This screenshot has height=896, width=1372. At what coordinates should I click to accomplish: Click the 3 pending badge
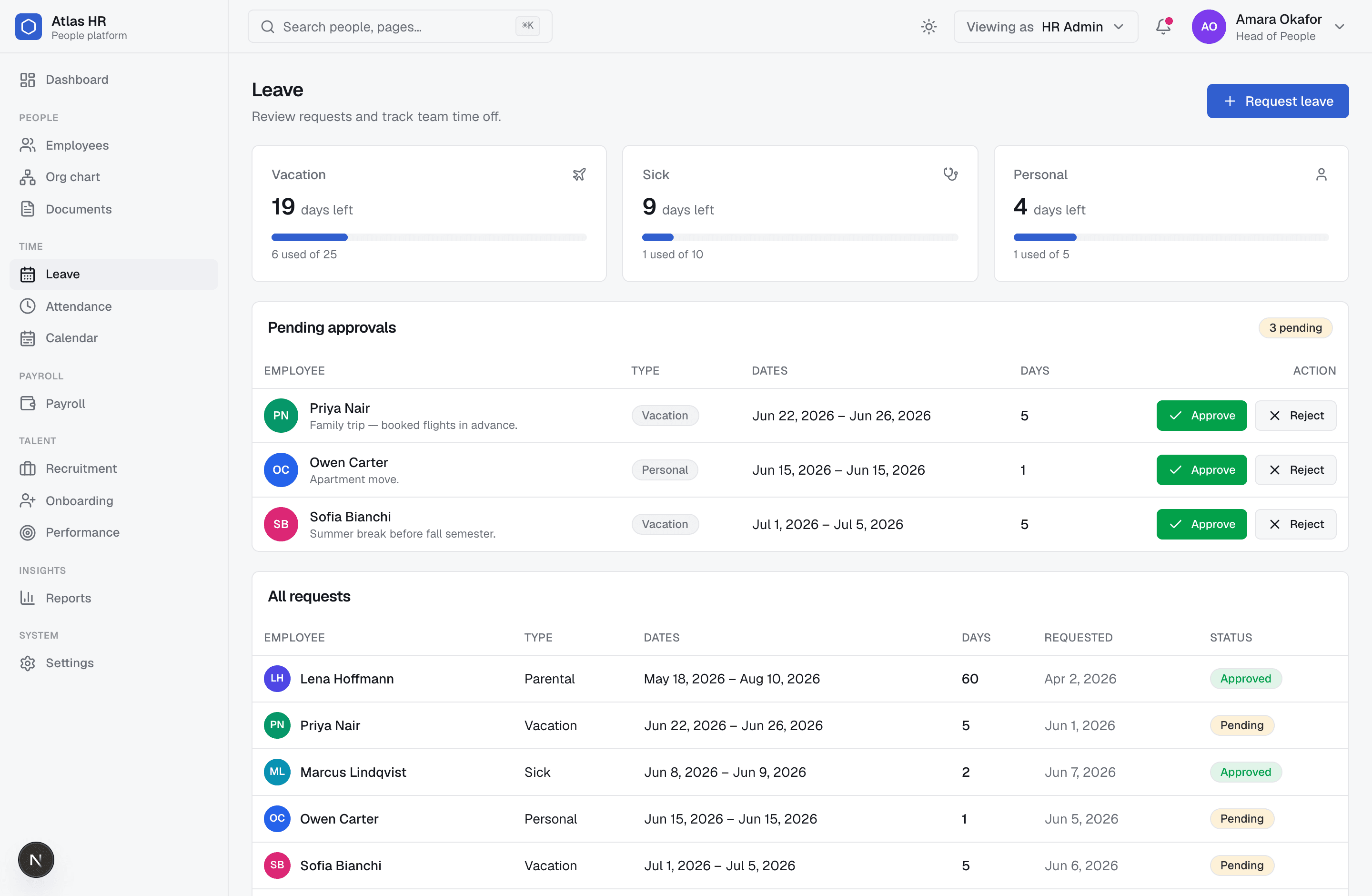1295,327
